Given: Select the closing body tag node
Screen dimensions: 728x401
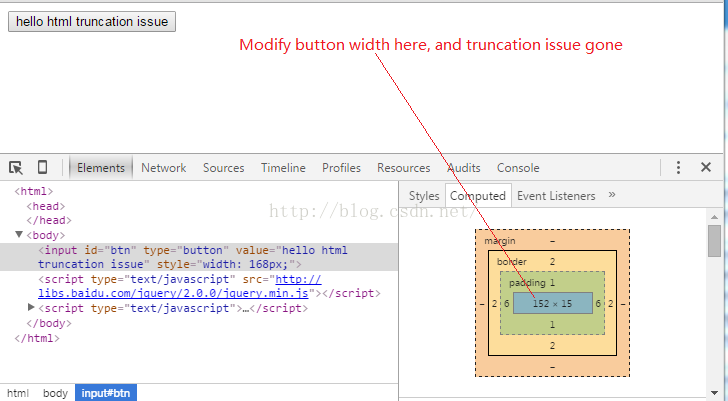Looking at the screenshot, I should [49, 323].
